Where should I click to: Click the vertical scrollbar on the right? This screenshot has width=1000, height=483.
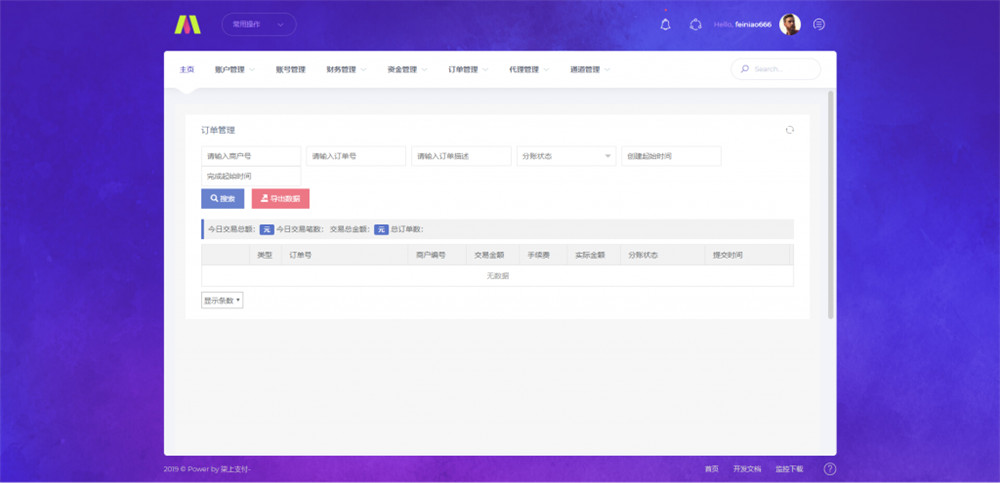tap(831, 205)
